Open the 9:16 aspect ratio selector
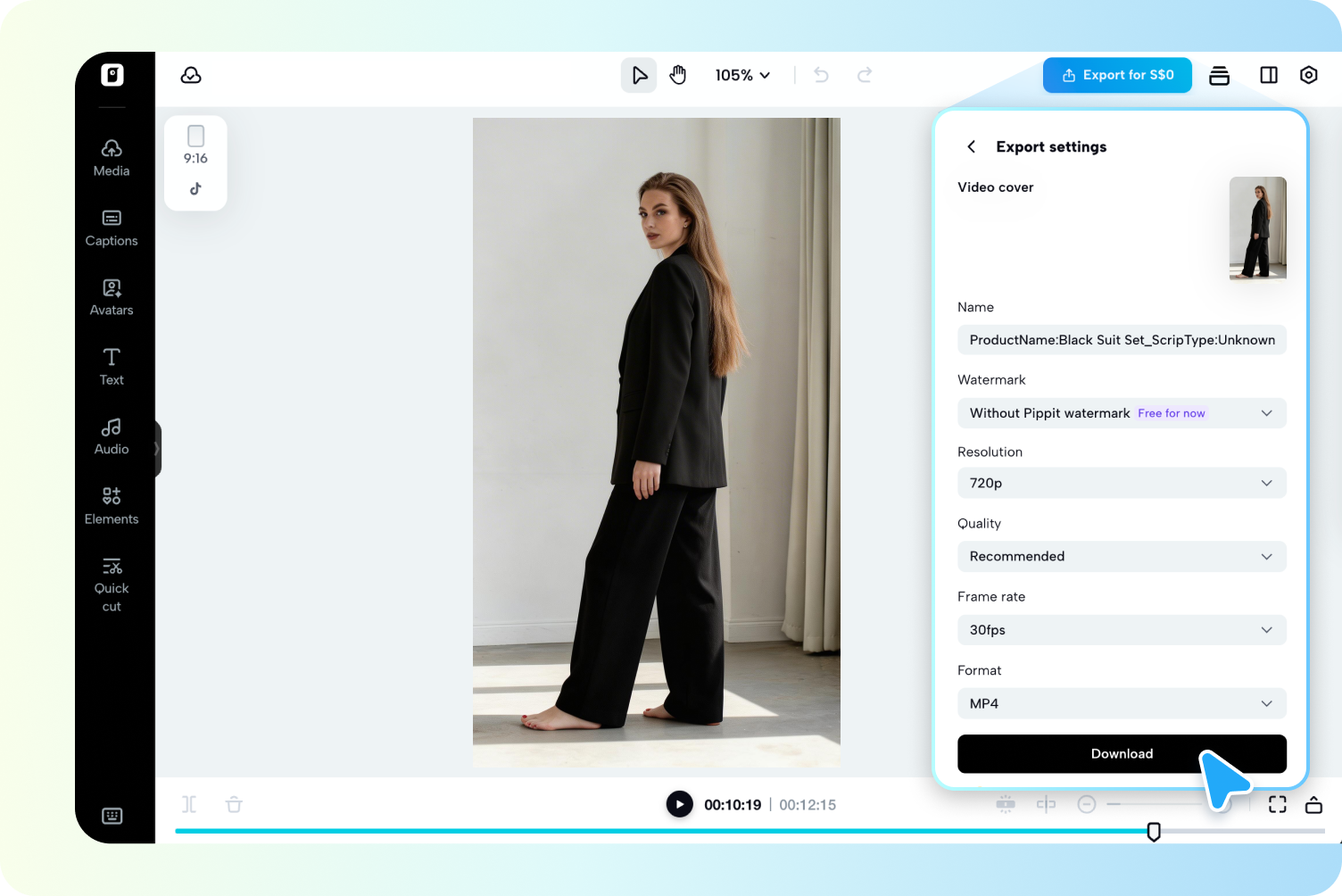This screenshot has width=1342, height=896. click(x=195, y=145)
